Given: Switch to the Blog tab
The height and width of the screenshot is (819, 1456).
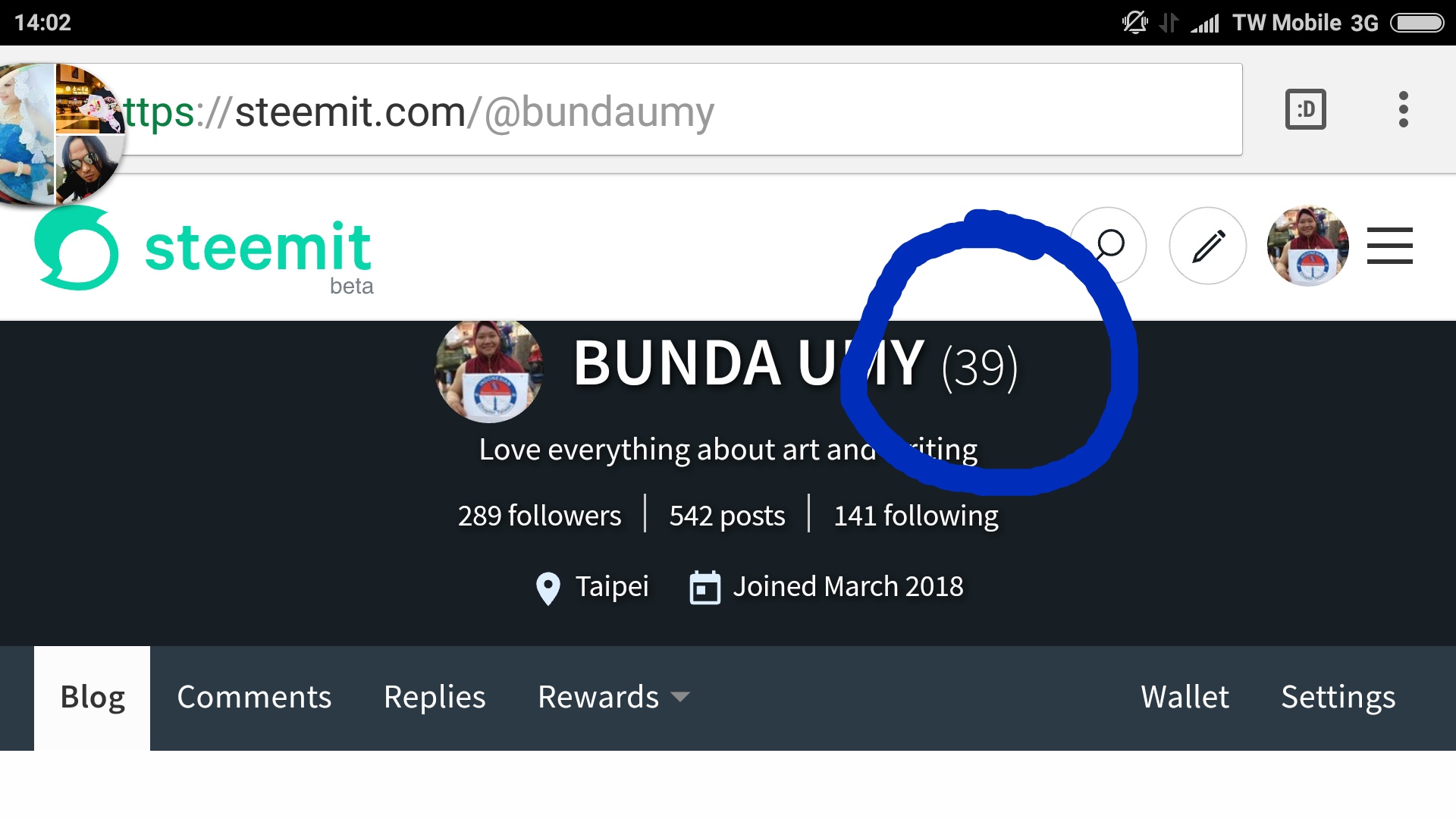Looking at the screenshot, I should 93,698.
